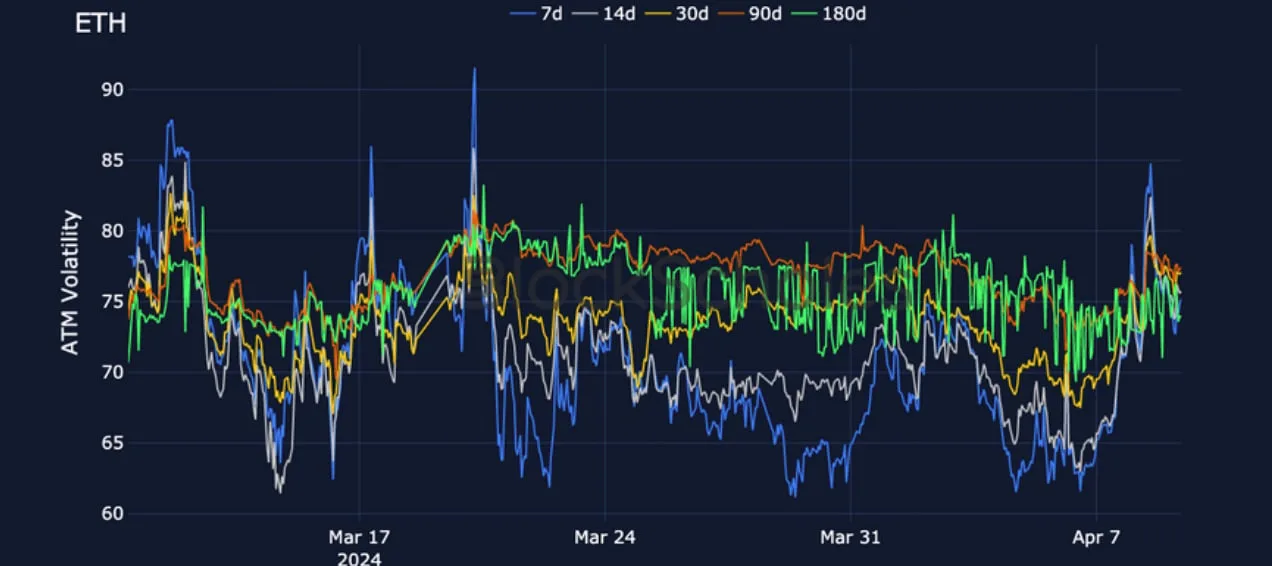Click the 60 y-axis tick value
Viewport: 1272px width, 566px height.
point(111,514)
